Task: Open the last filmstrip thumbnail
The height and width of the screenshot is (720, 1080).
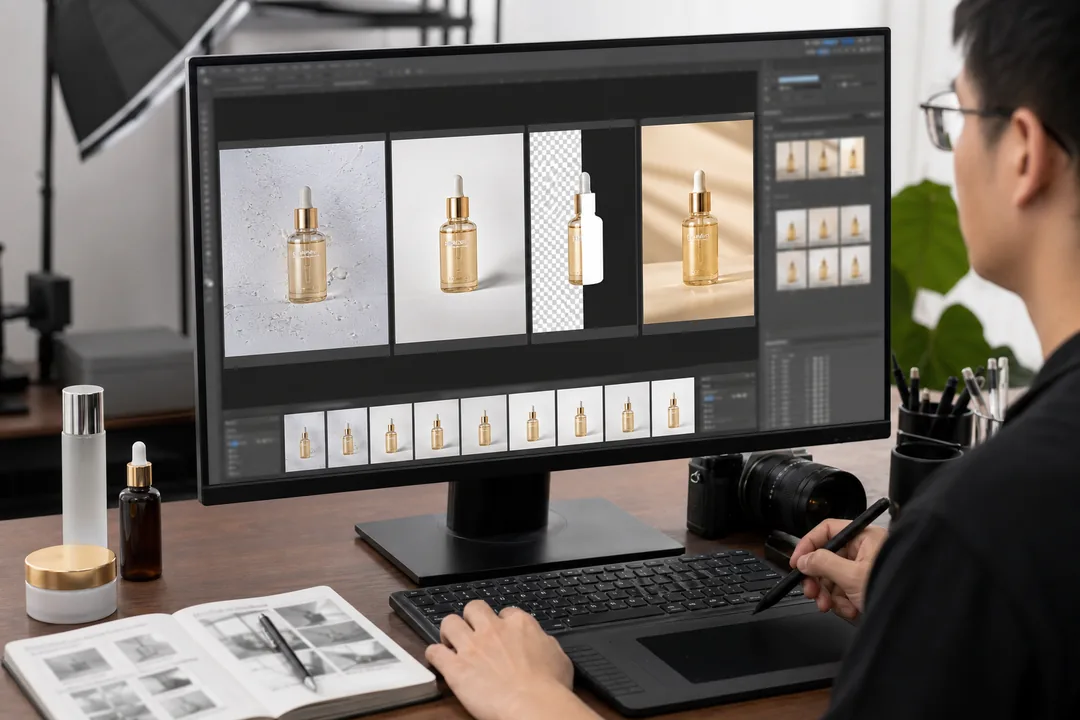Action: [x=673, y=408]
